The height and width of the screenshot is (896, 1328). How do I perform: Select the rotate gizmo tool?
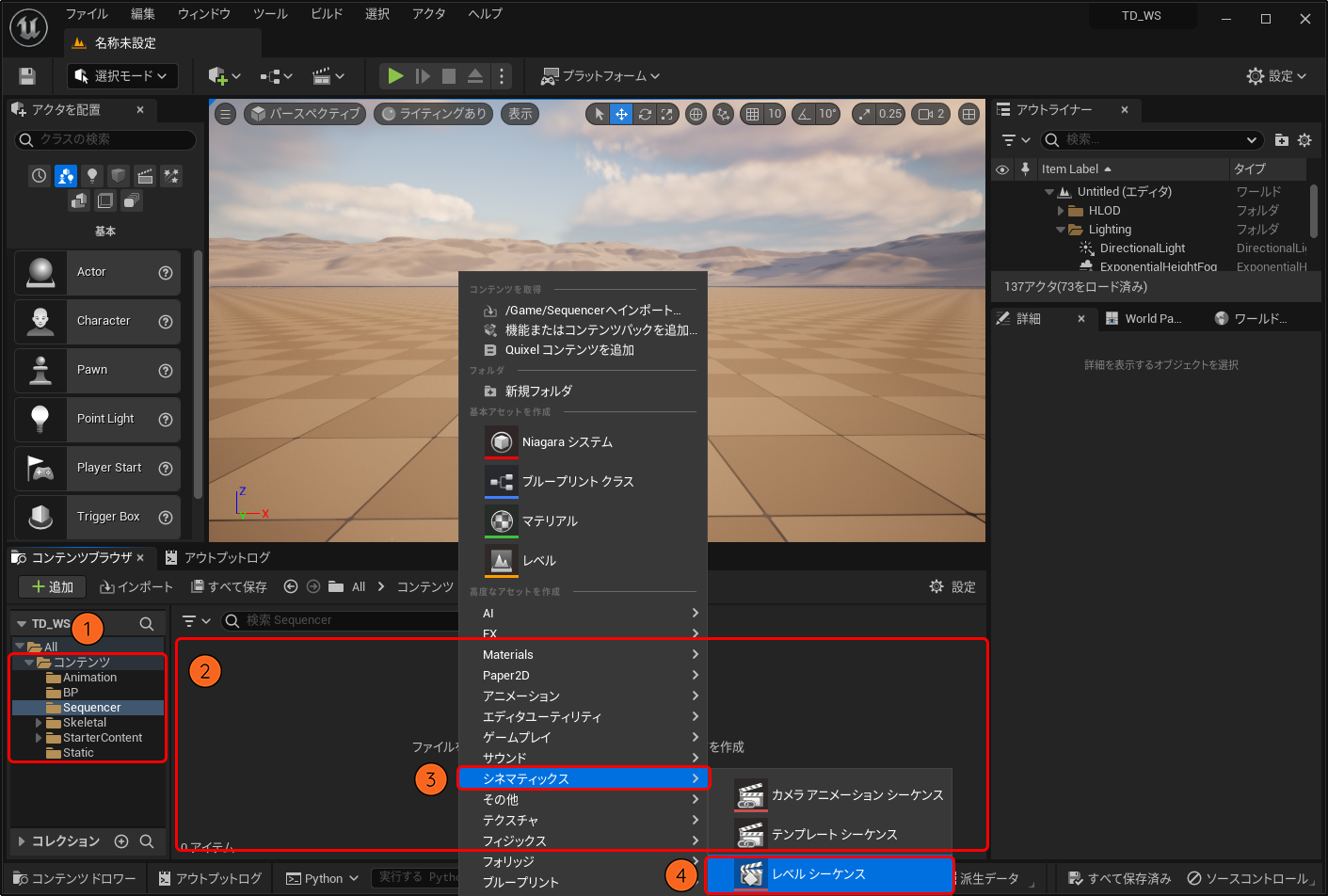tap(645, 114)
